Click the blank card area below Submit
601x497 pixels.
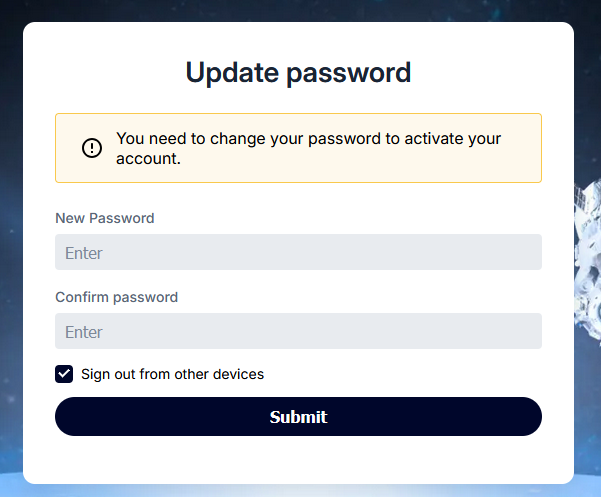[x=298, y=460]
